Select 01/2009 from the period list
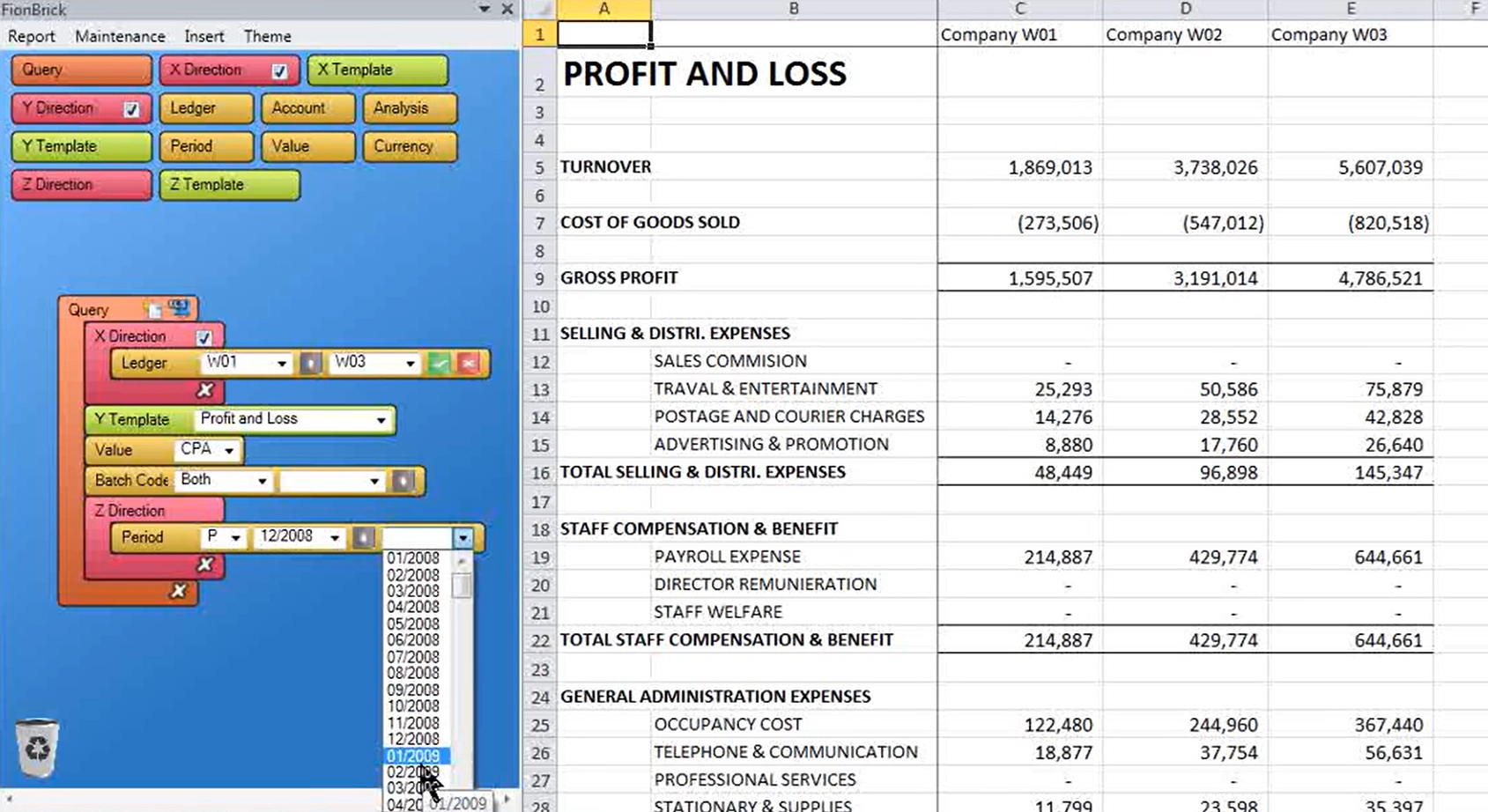This screenshot has height=812, width=1488. click(414, 755)
